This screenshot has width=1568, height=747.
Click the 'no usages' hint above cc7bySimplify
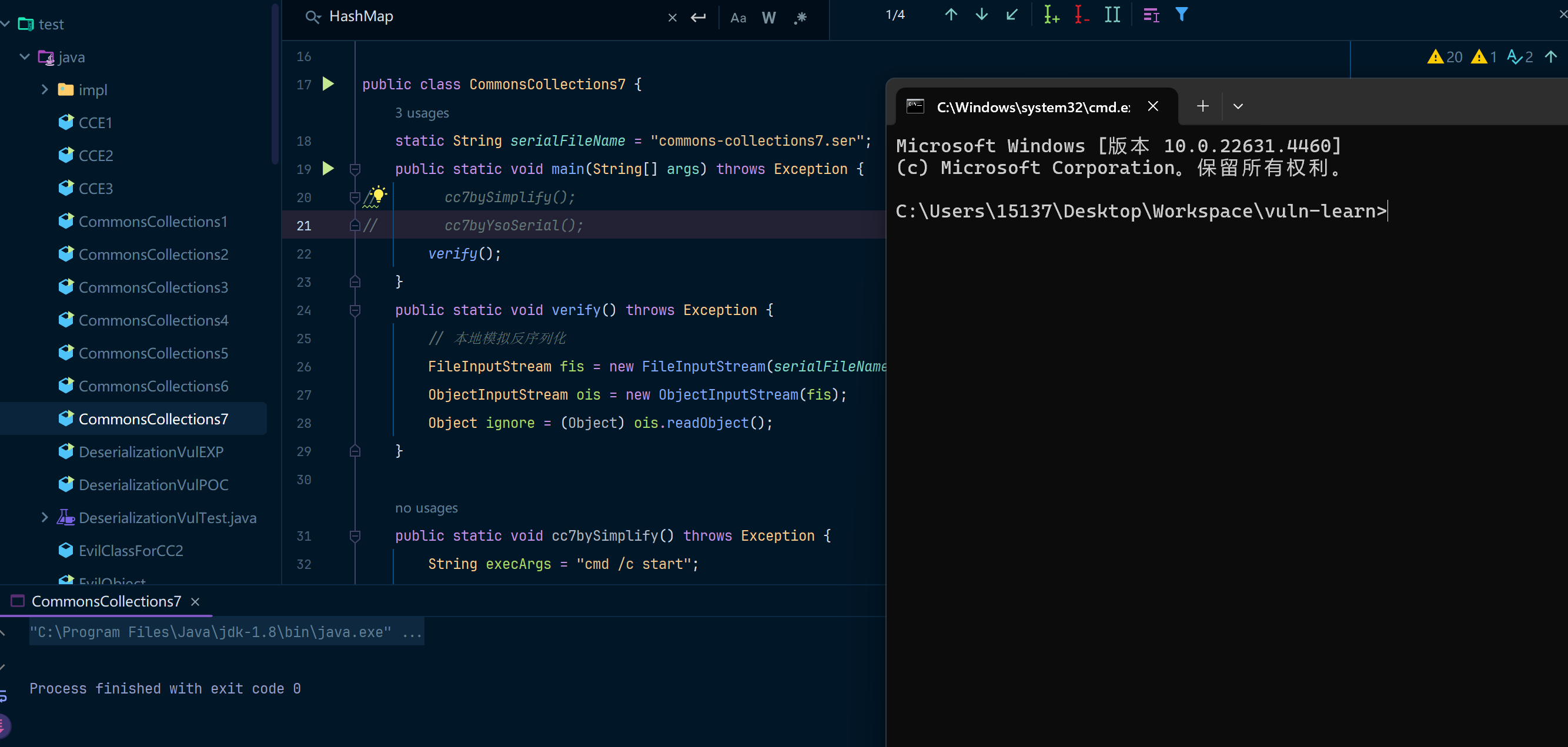[x=426, y=508]
